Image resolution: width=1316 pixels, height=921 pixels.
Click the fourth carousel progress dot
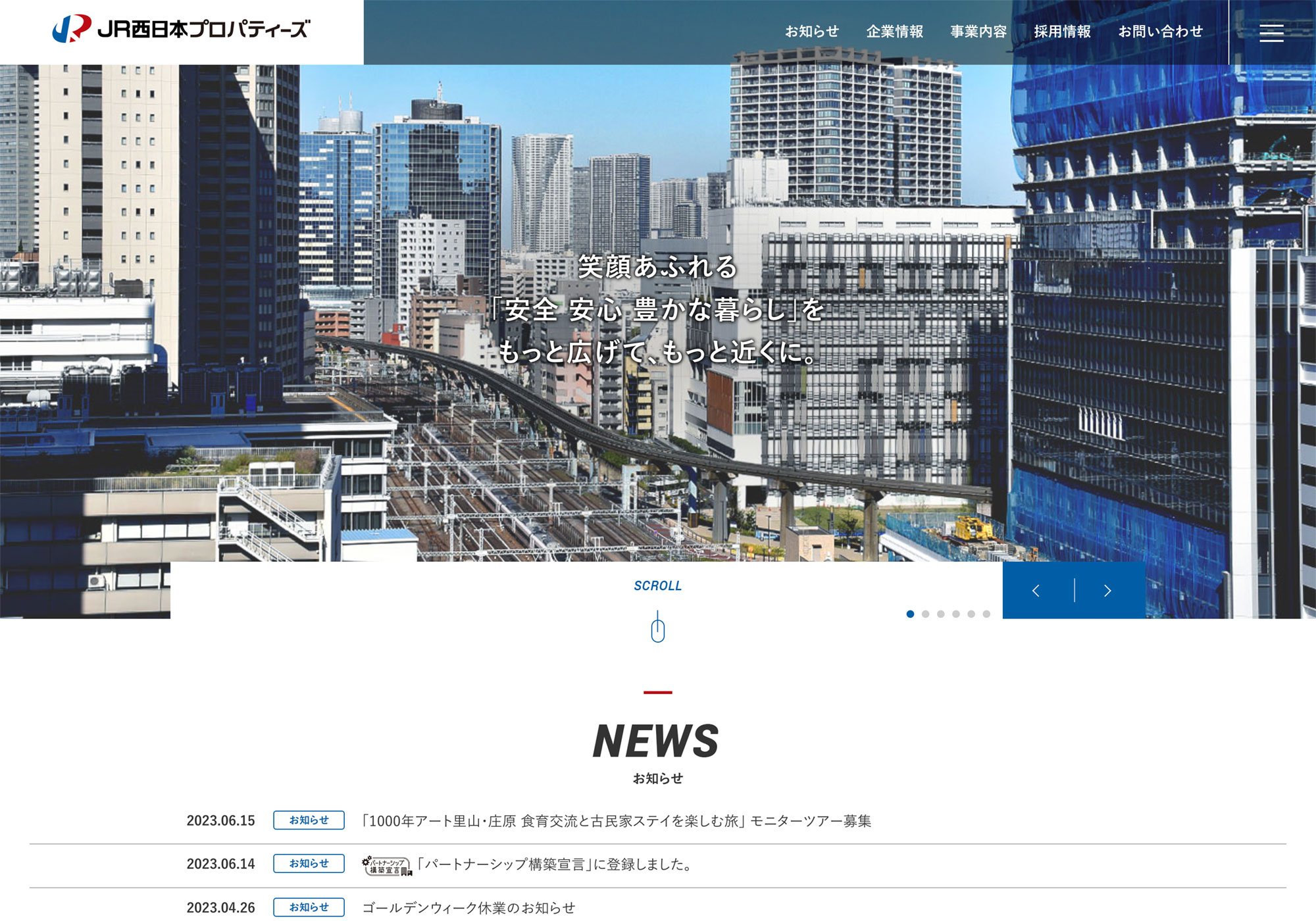[955, 614]
